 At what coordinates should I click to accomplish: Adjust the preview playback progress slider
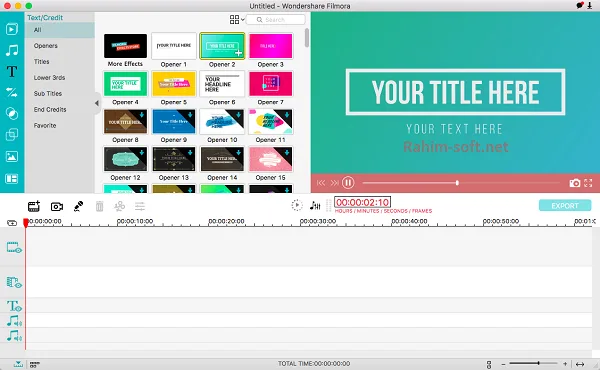(x=461, y=183)
